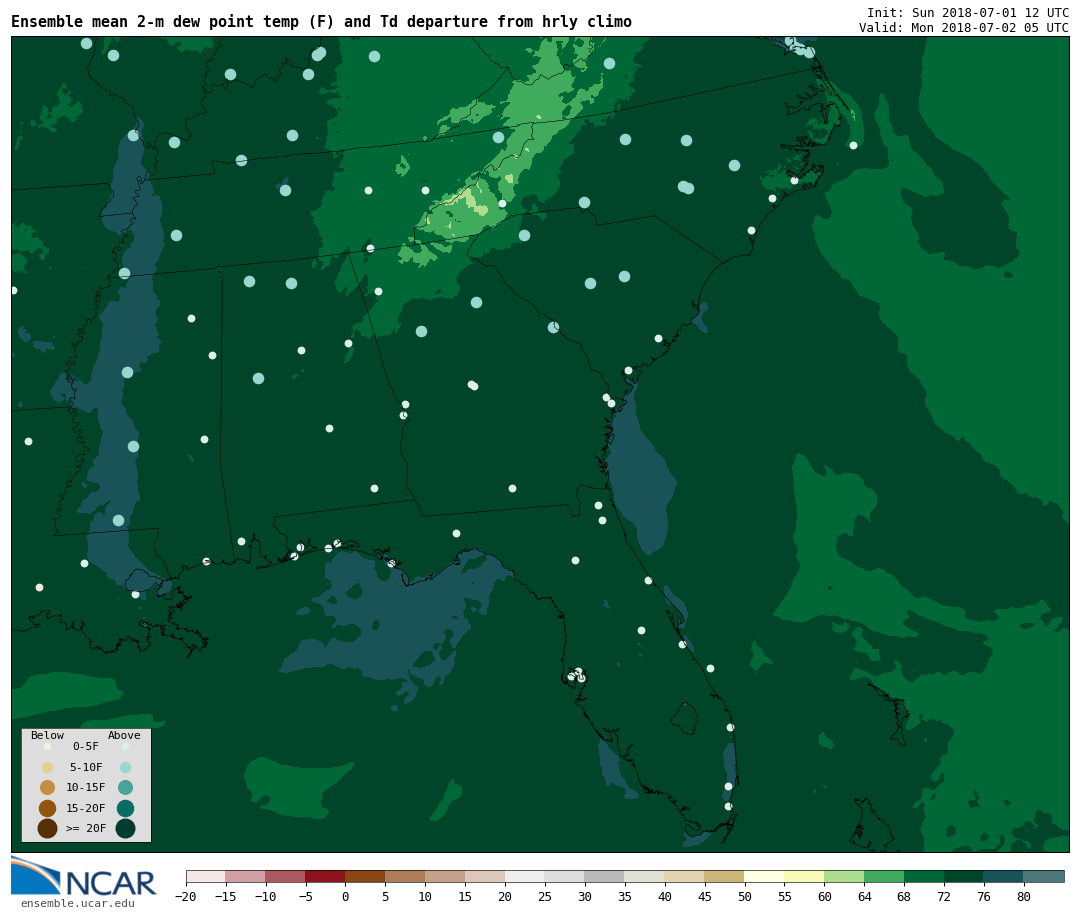Click the '0' colorbar tick label
Image resolution: width=1080 pixels, height=915 pixels.
tap(346, 896)
